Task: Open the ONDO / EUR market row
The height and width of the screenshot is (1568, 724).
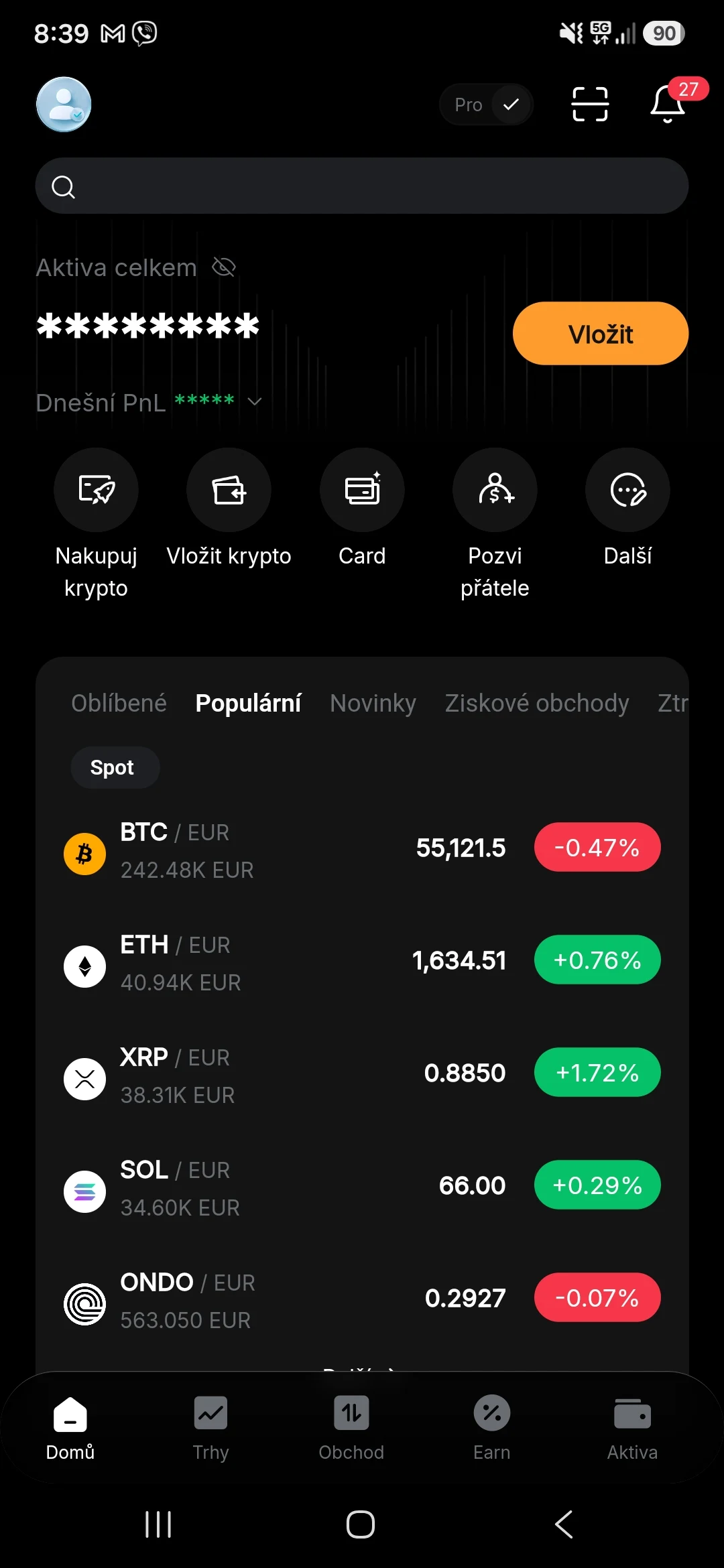Action: [362, 1299]
